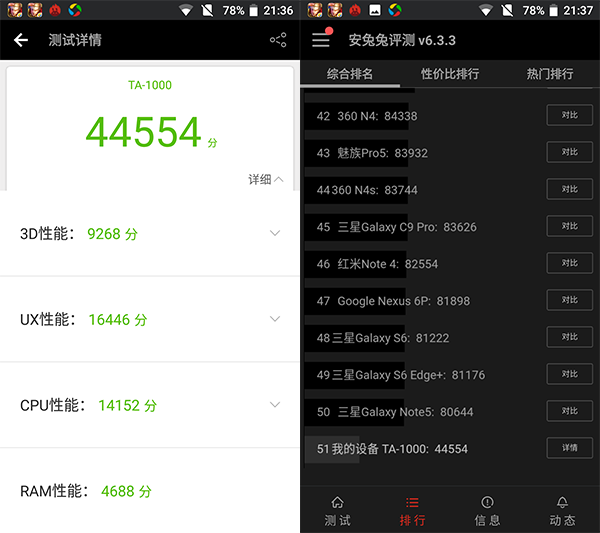Tap the 信息 info icon in bottom navigation
Screen dimensions: 600x533
tap(488, 502)
